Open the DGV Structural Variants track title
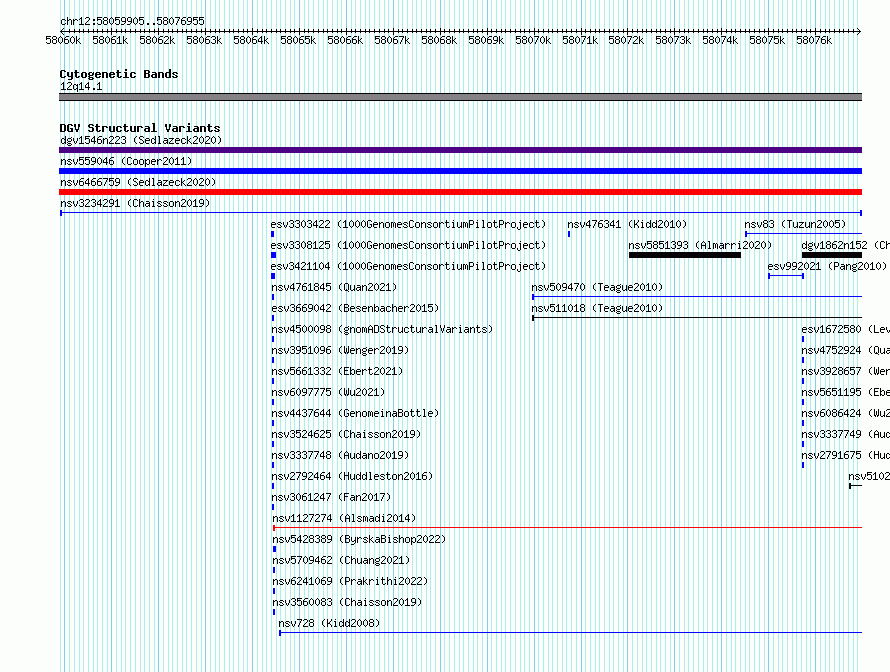Screen dimensions: 890x672 tap(140, 128)
